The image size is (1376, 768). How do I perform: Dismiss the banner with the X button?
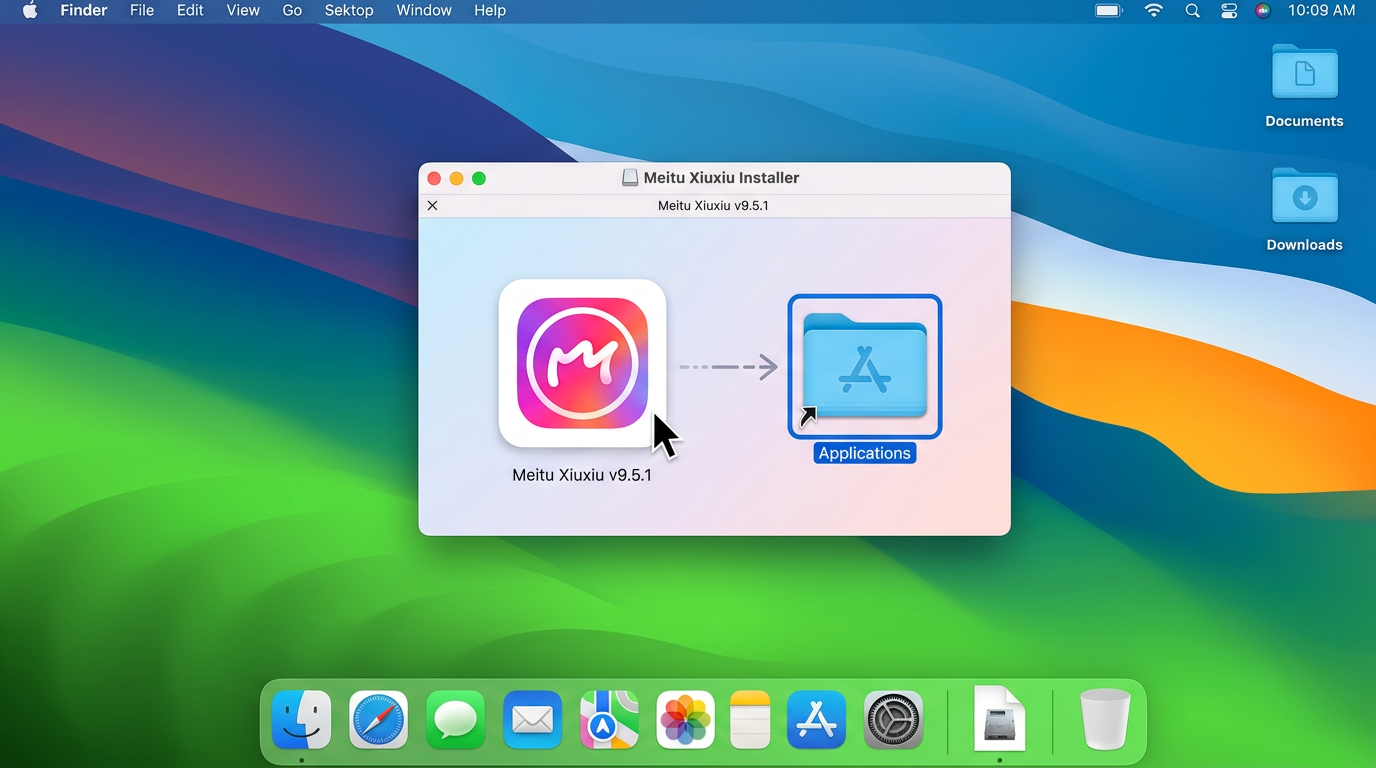point(432,205)
